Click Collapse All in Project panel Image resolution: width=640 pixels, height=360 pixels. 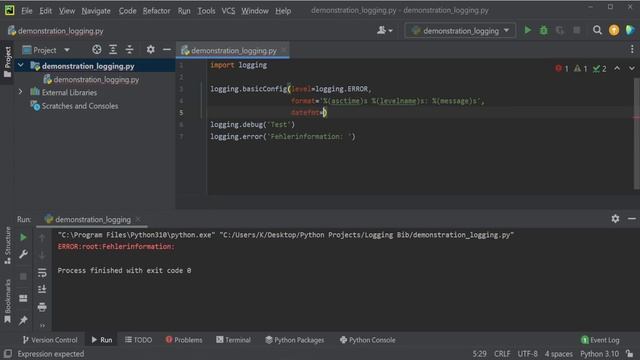tap(129, 50)
